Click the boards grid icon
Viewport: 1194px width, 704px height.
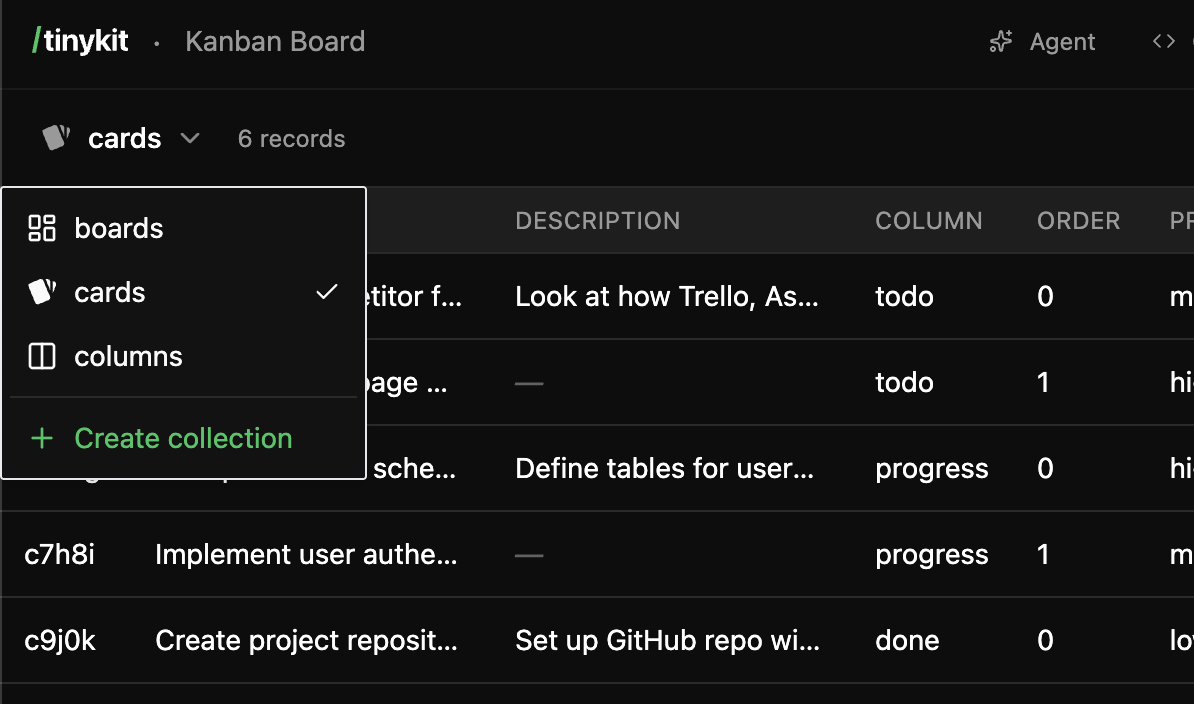pos(42,228)
